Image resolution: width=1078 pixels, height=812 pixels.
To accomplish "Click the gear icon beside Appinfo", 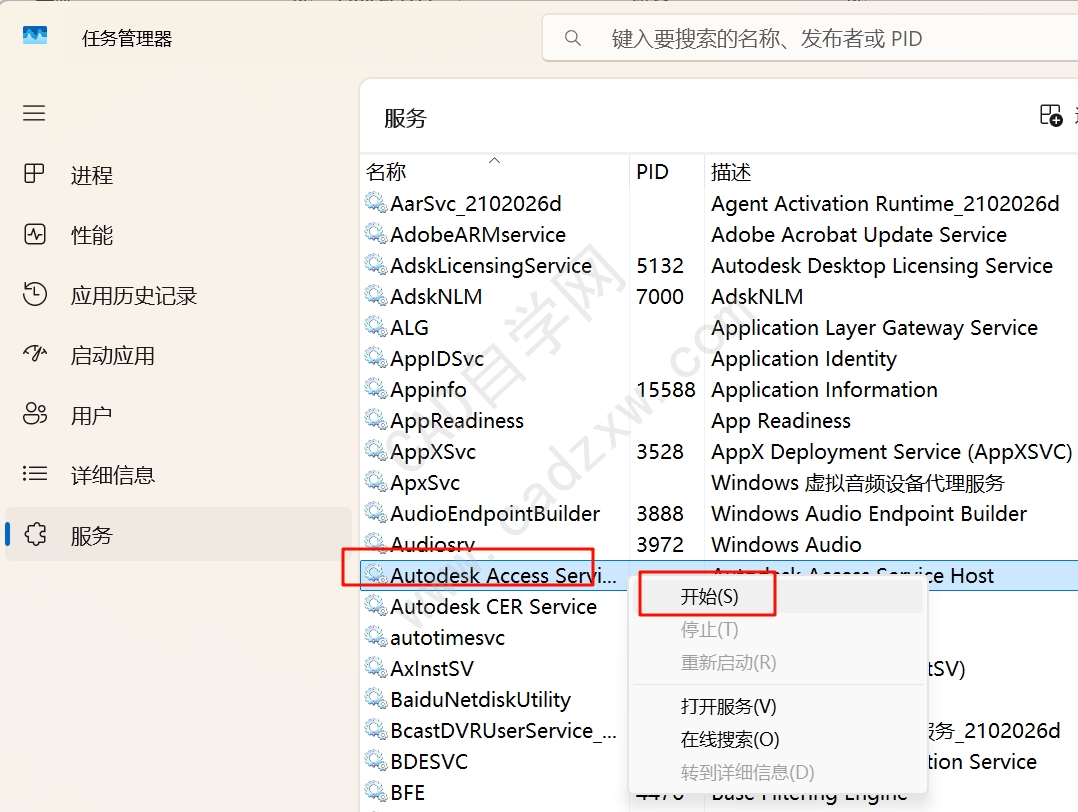I will pos(375,388).
